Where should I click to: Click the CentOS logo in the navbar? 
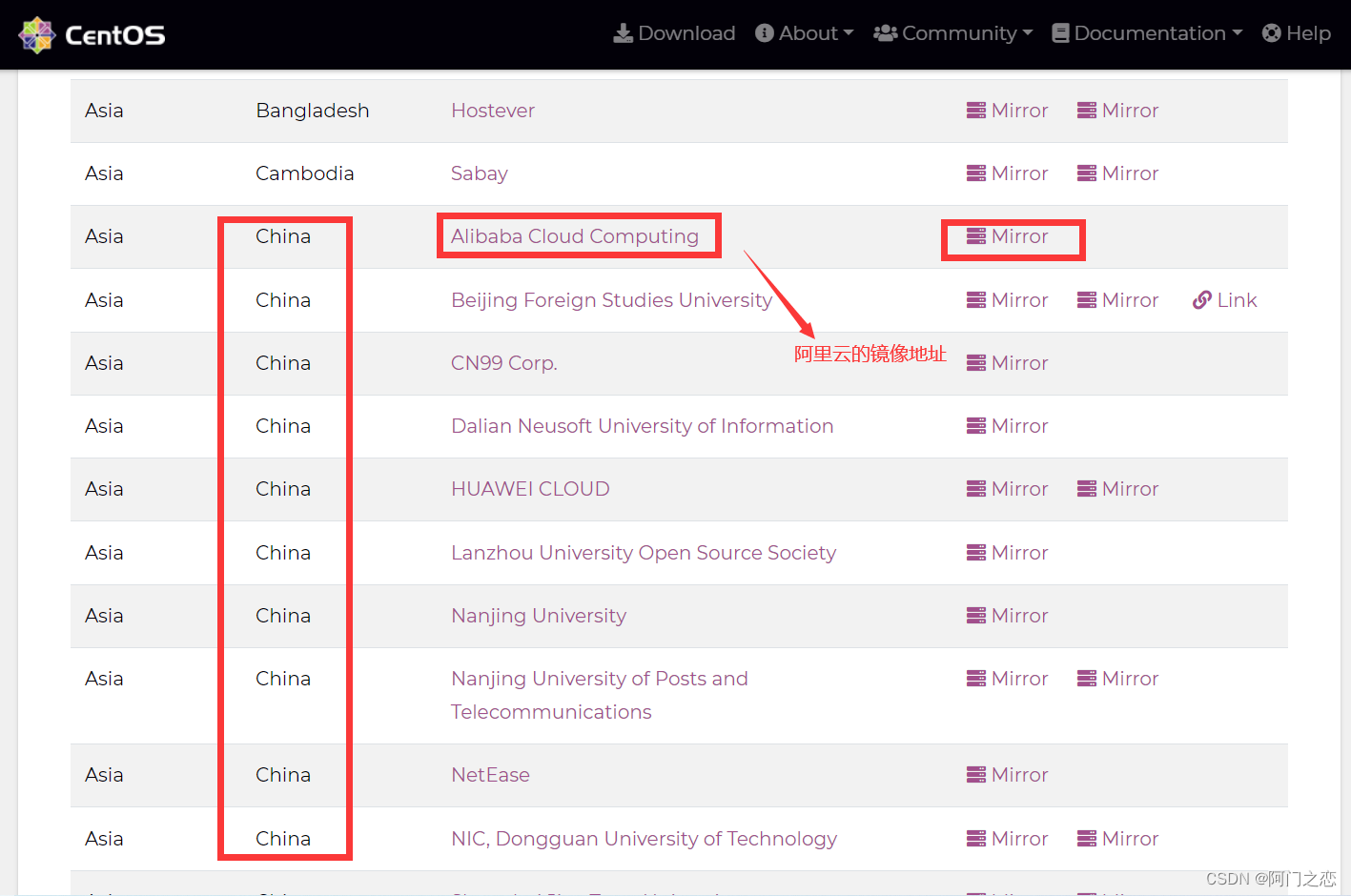coord(92,34)
